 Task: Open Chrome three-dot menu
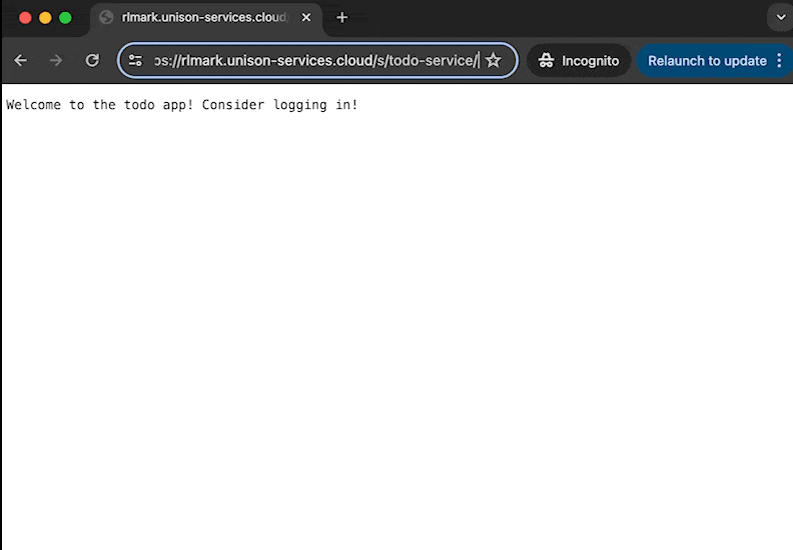(x=779, y=61)
